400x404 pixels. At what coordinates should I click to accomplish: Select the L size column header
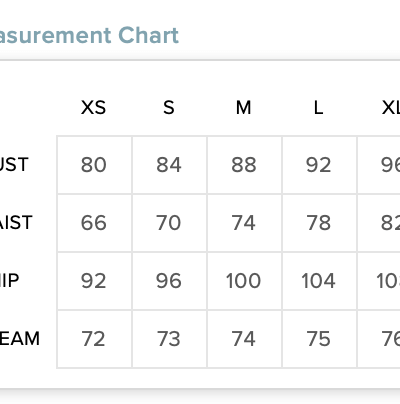(x=319, y=108)
